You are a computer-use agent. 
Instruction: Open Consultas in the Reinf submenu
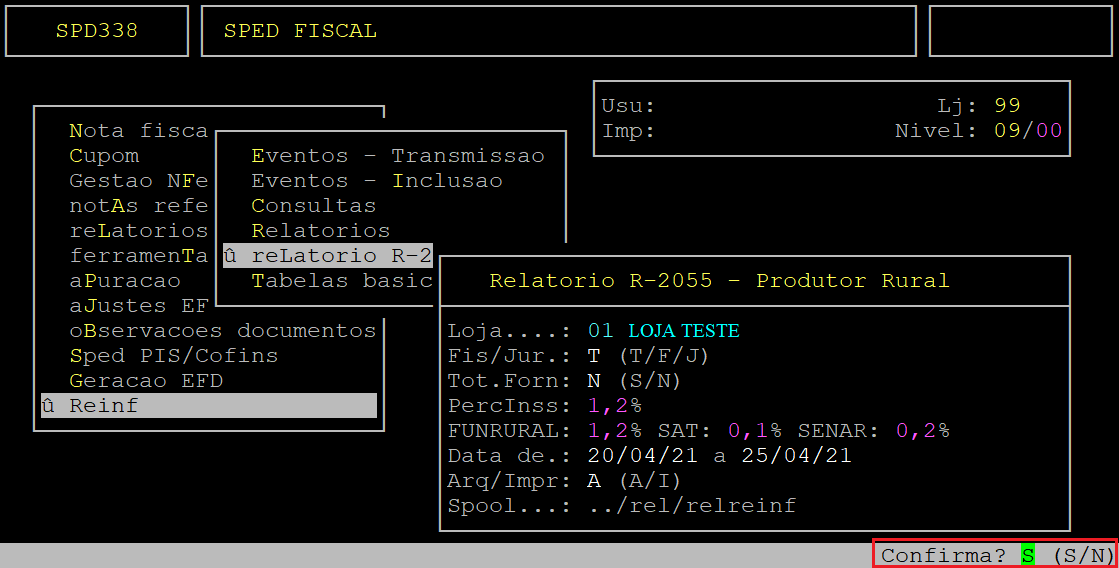[313, 206]
